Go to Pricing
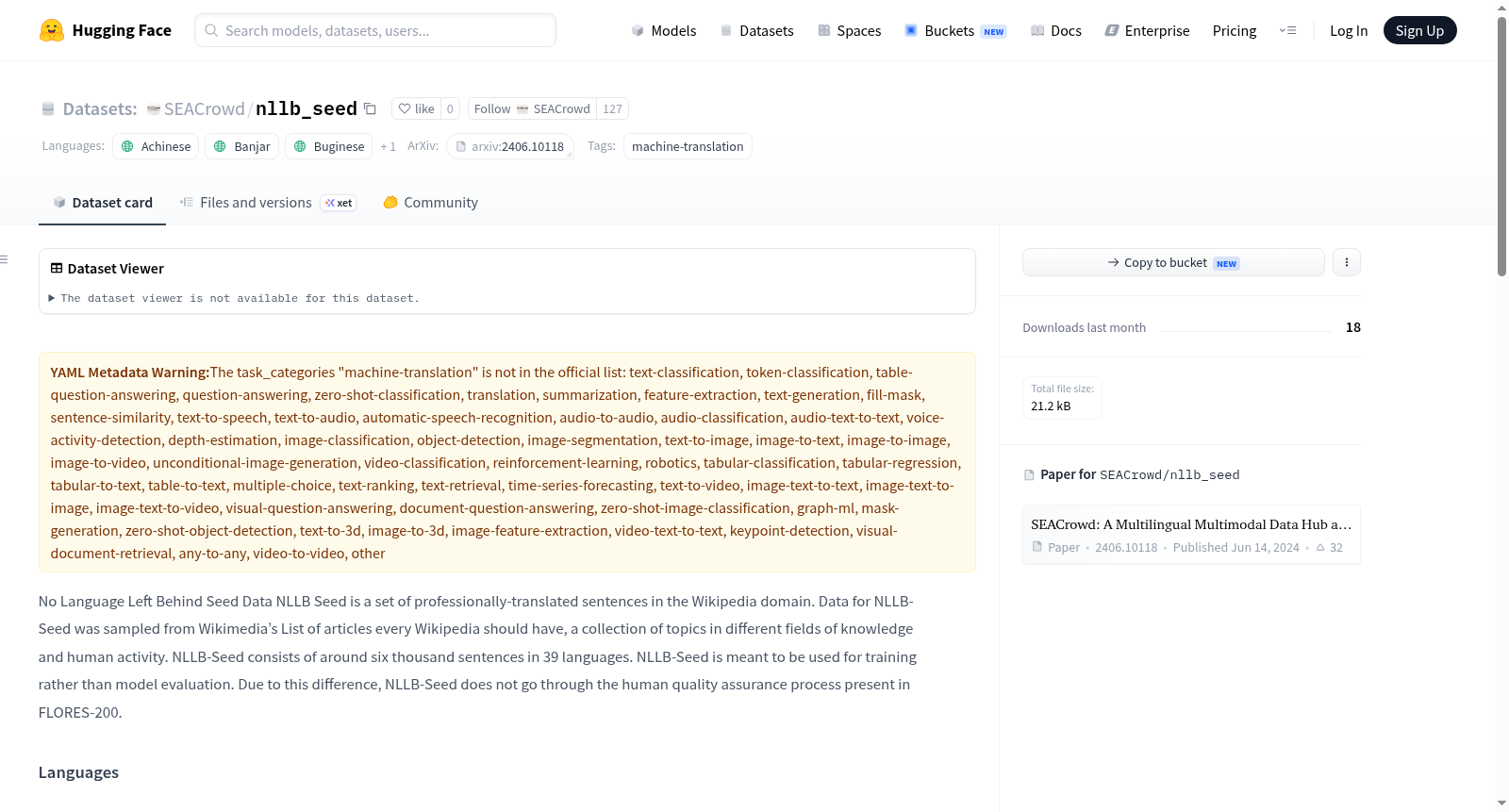The width and height of the screenshot is (1509, 812). (1234, 30)
